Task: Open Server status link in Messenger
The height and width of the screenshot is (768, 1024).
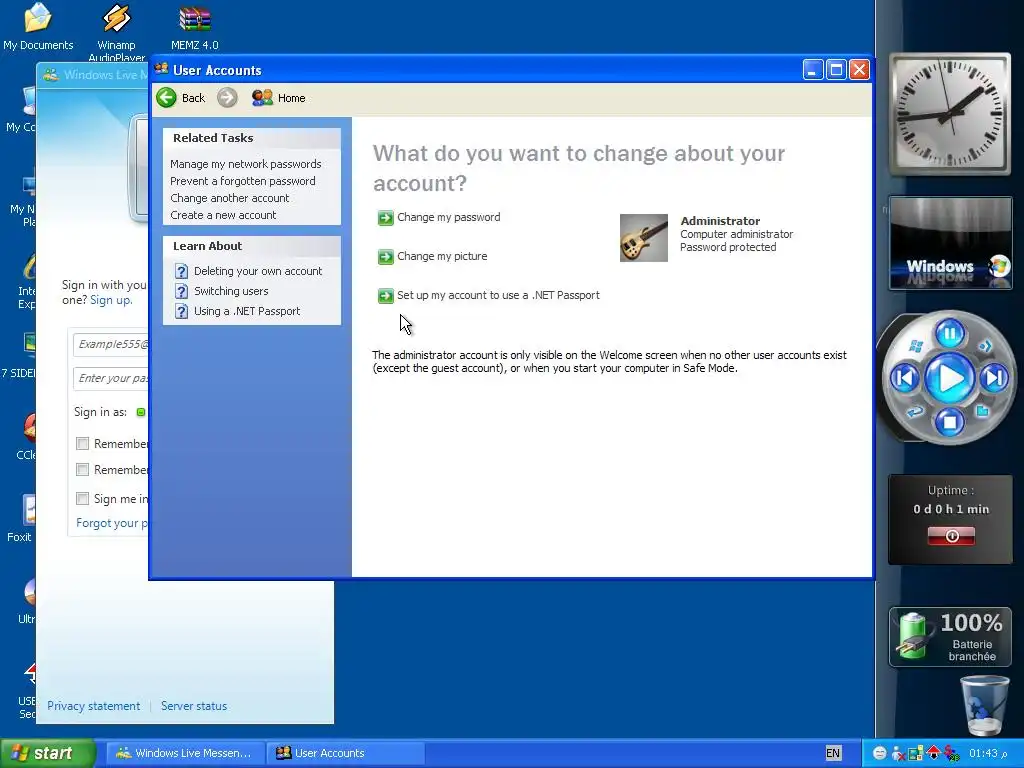Action: pos(194,706)
